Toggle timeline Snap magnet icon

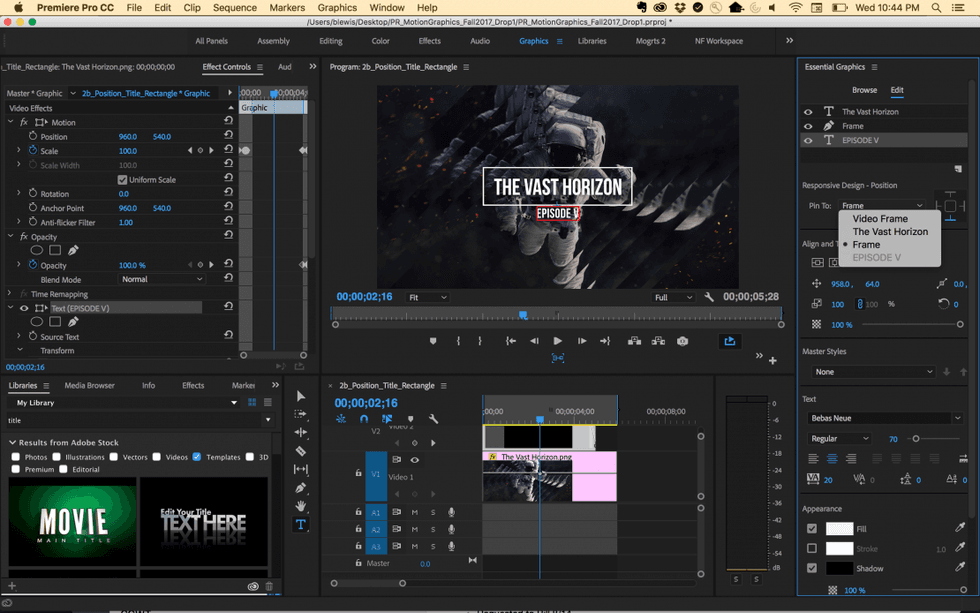[x=364, y=419]
